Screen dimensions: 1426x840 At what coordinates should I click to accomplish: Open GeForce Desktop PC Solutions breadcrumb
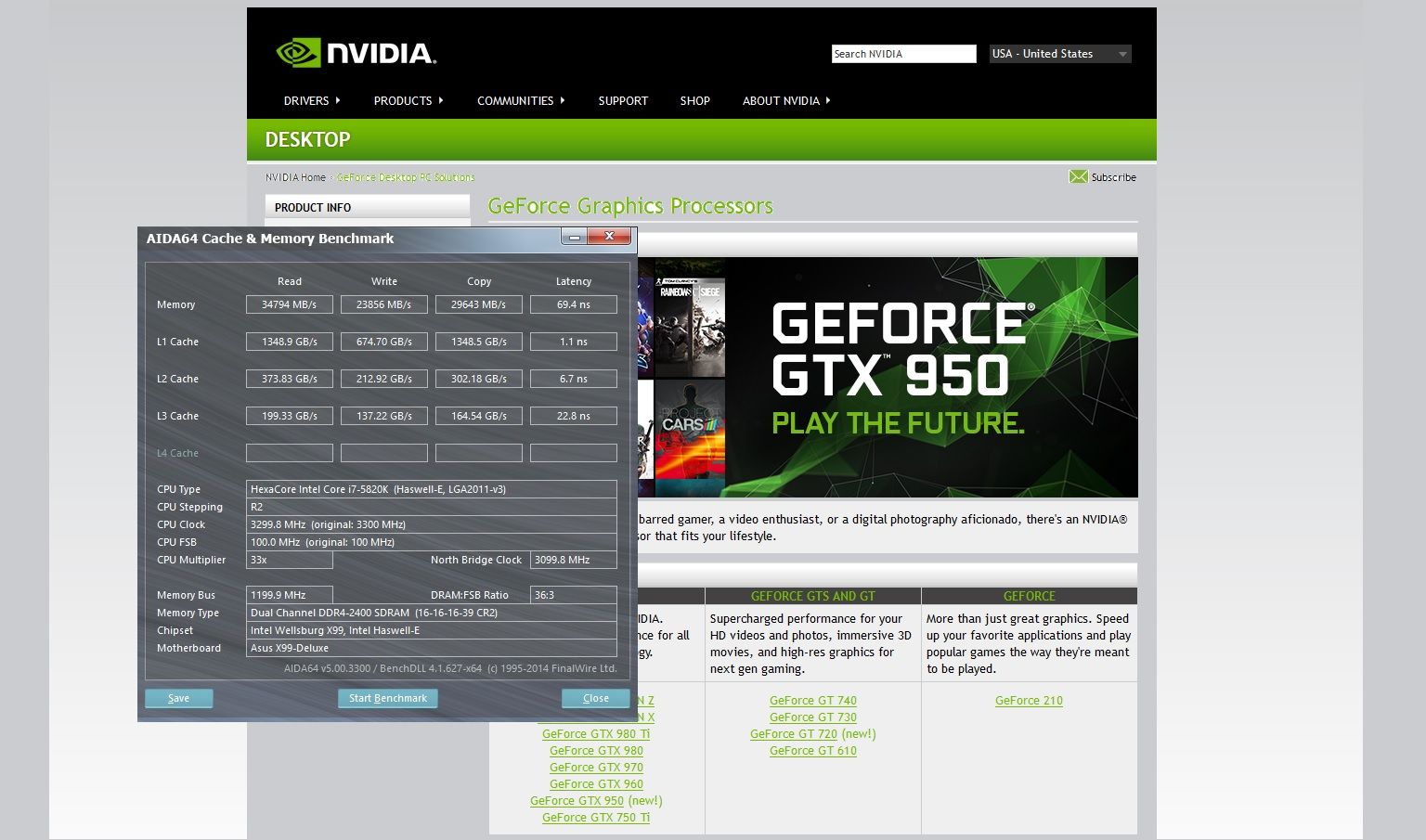pyautogui.click(x=406, y=177)
